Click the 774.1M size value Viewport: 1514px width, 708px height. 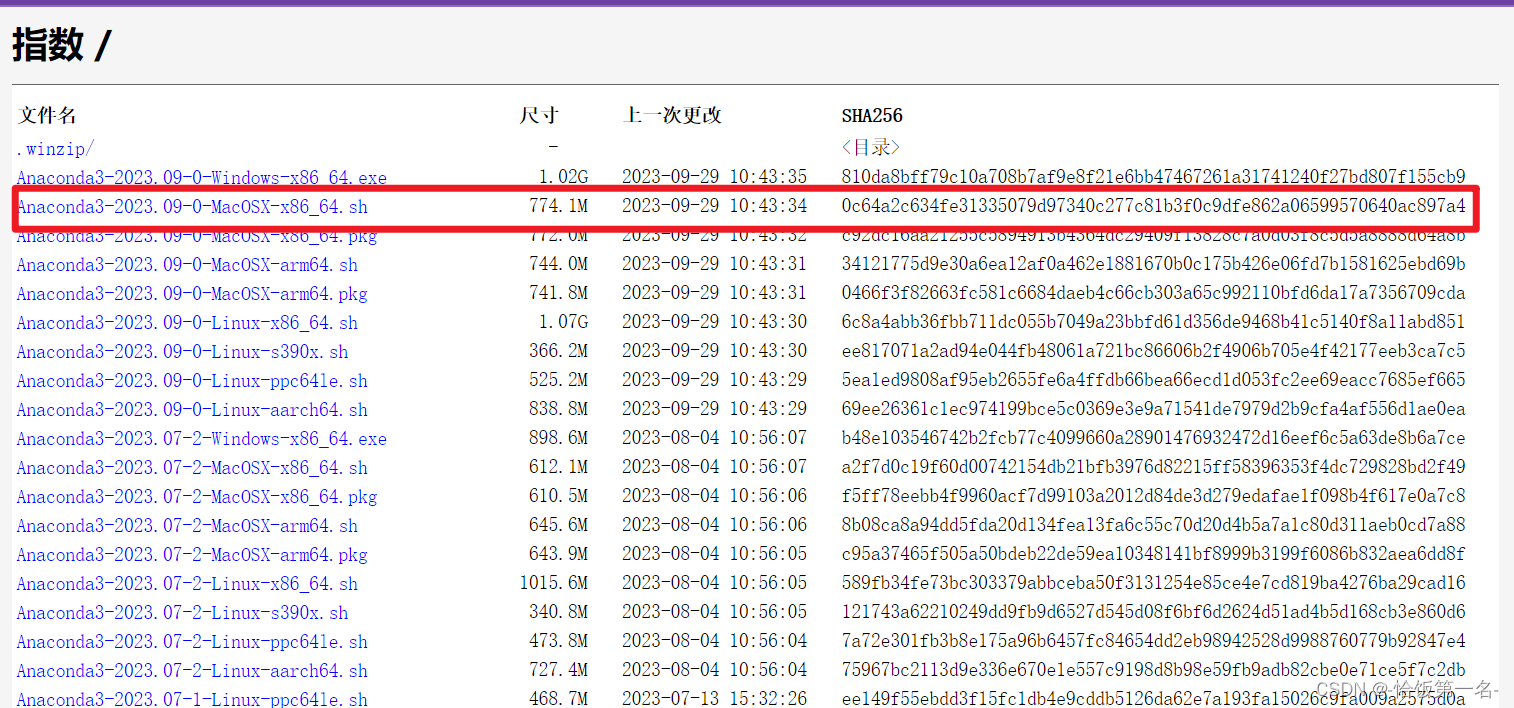pos(558,206)
